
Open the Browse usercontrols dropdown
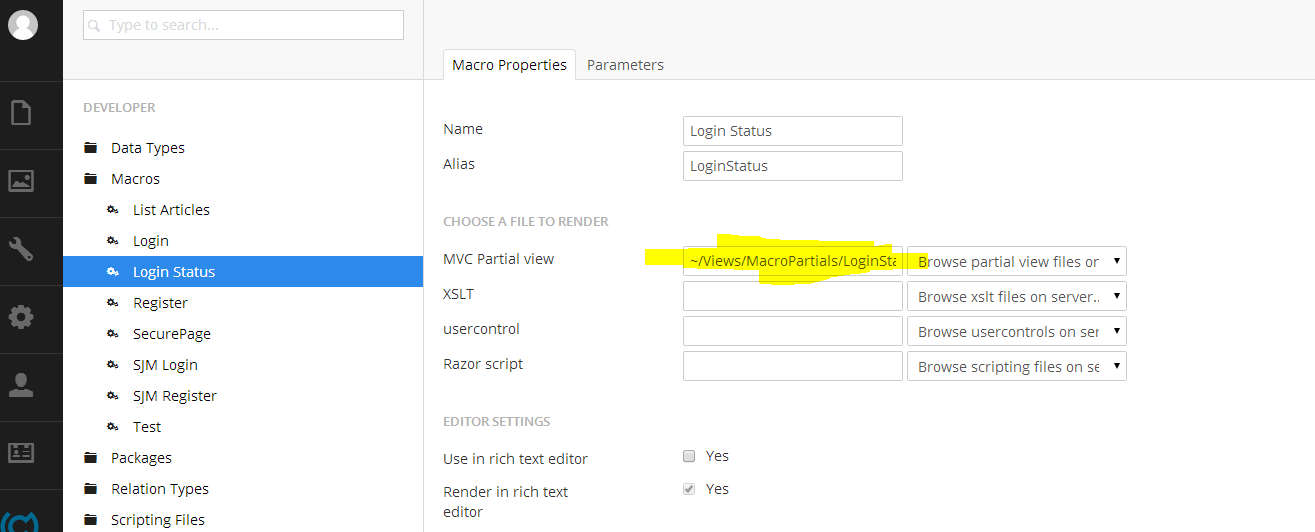(1017, 332)
